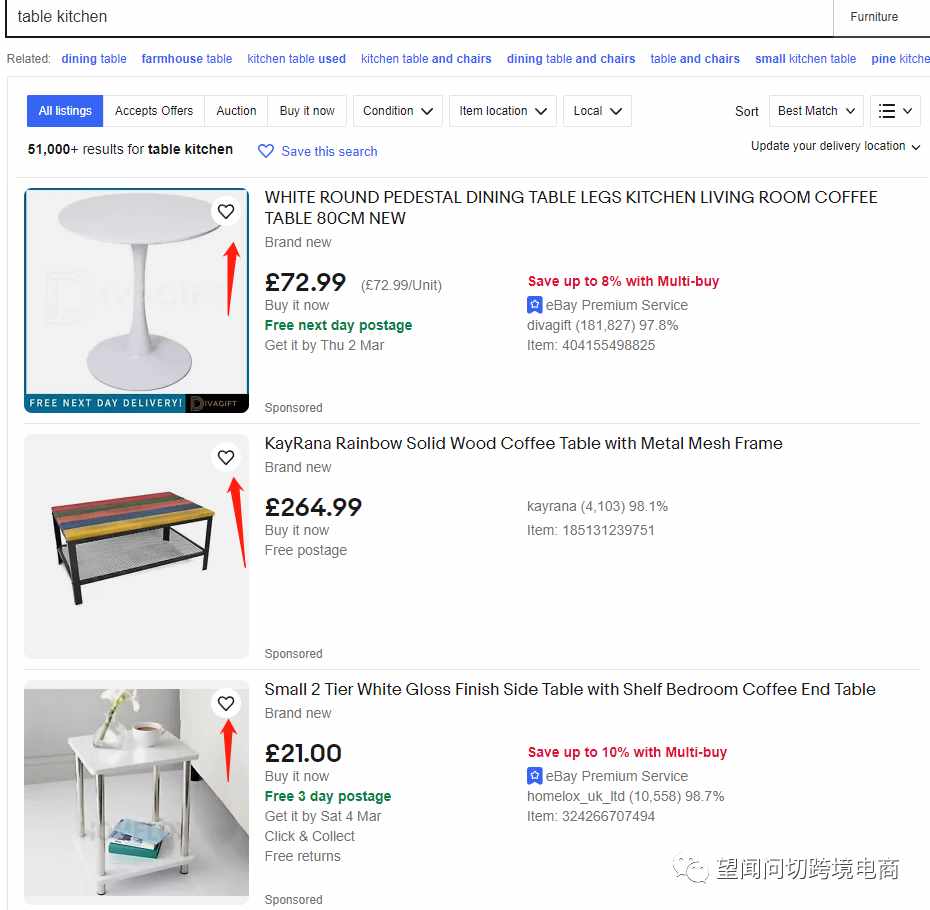Open related search farmhouse table
The width and height of the screenshot is (930, 910).
tap(186, 59)
